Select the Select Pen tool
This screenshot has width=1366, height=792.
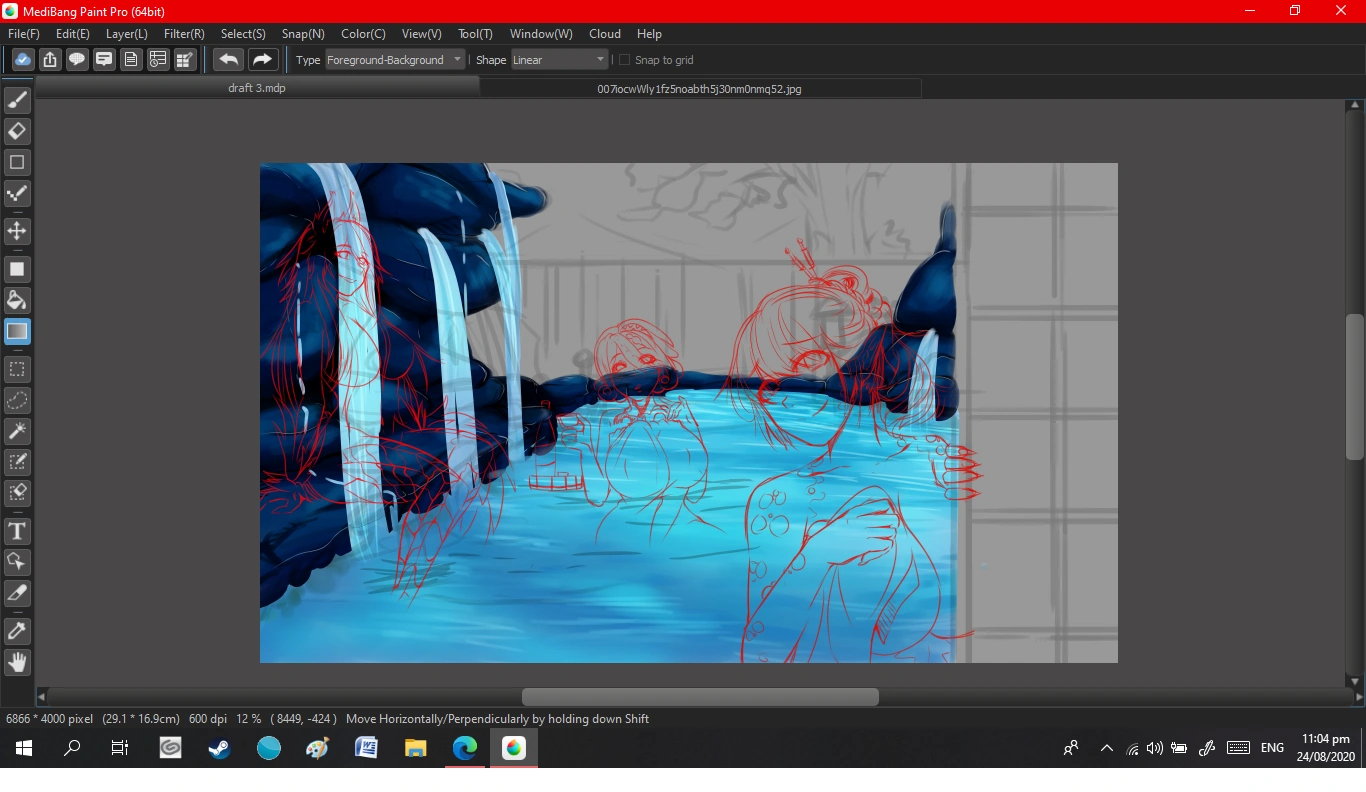coord(17,462)
